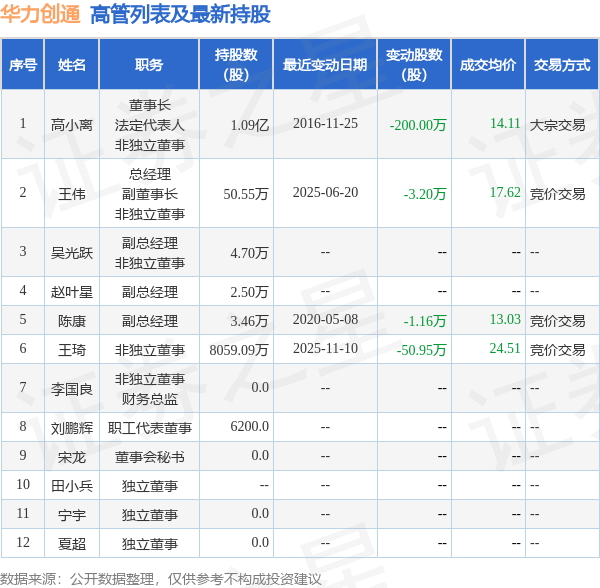
Task: Click the change value -1.16万
Action: 425,321
